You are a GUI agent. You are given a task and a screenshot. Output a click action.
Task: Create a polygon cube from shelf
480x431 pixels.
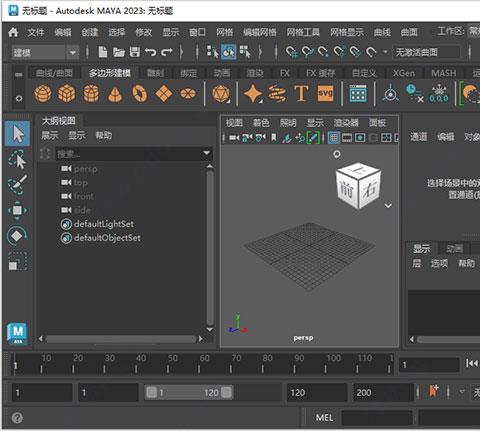(67, 94)
